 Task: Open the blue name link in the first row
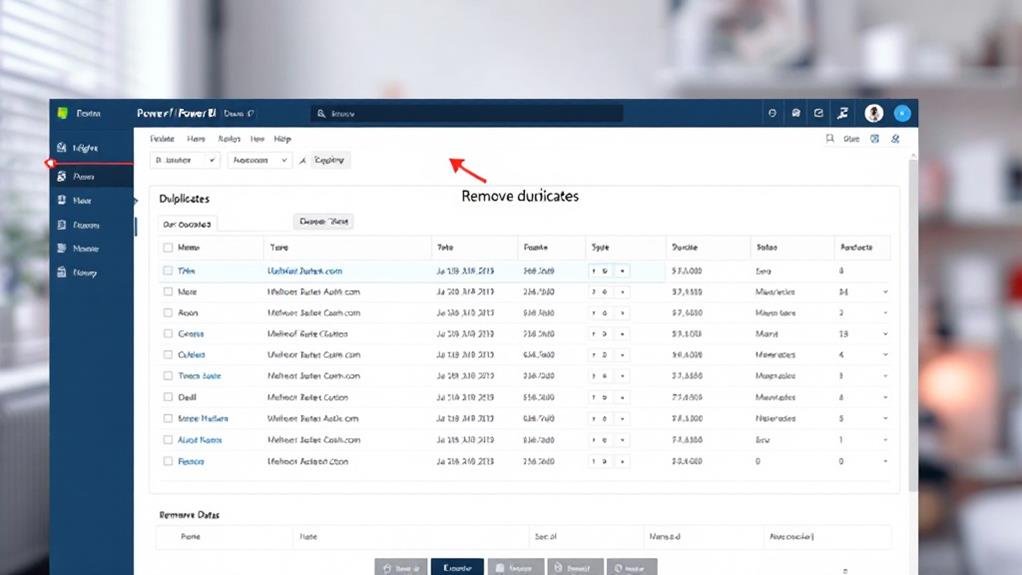(x=186, y=271)
